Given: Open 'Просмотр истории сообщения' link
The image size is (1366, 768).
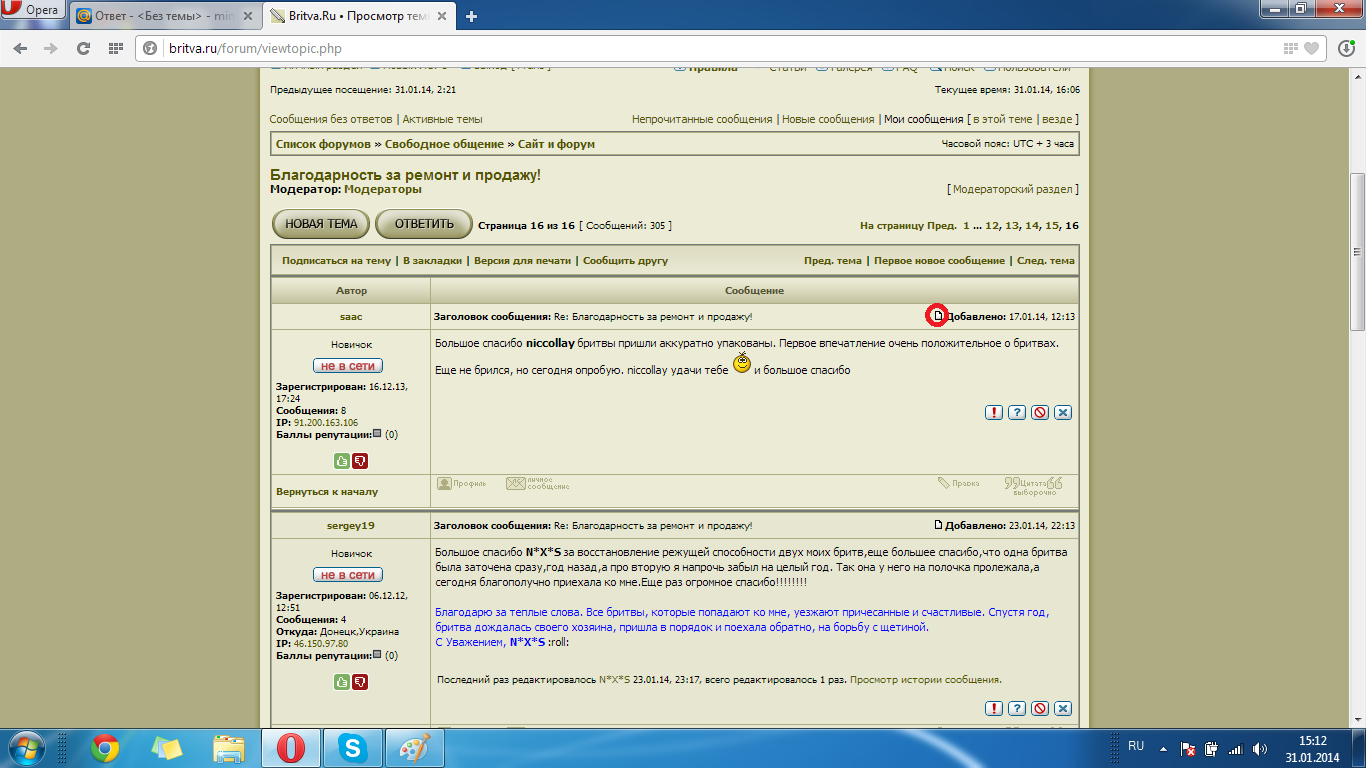Looking at the screenshot, I should [925, 680].
